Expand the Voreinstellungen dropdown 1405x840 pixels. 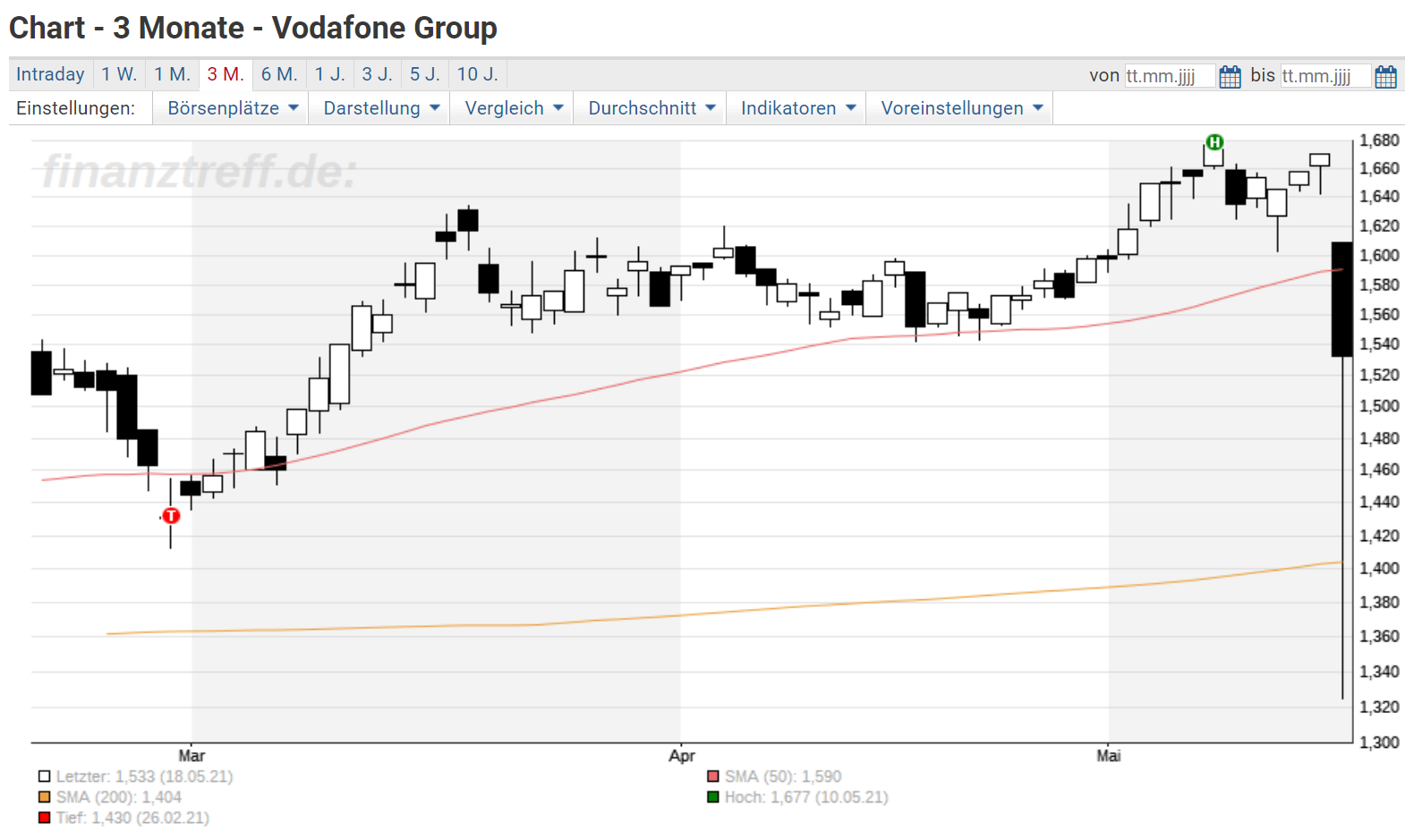[961, 108]
